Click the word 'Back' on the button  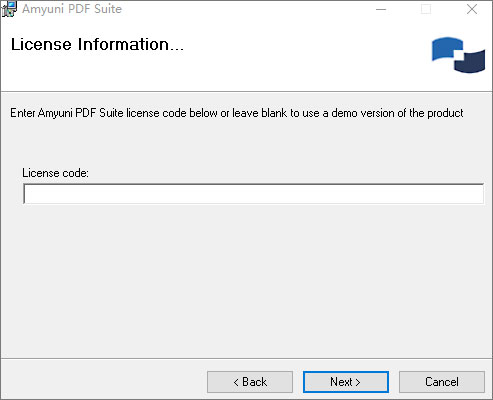(255, 382)
